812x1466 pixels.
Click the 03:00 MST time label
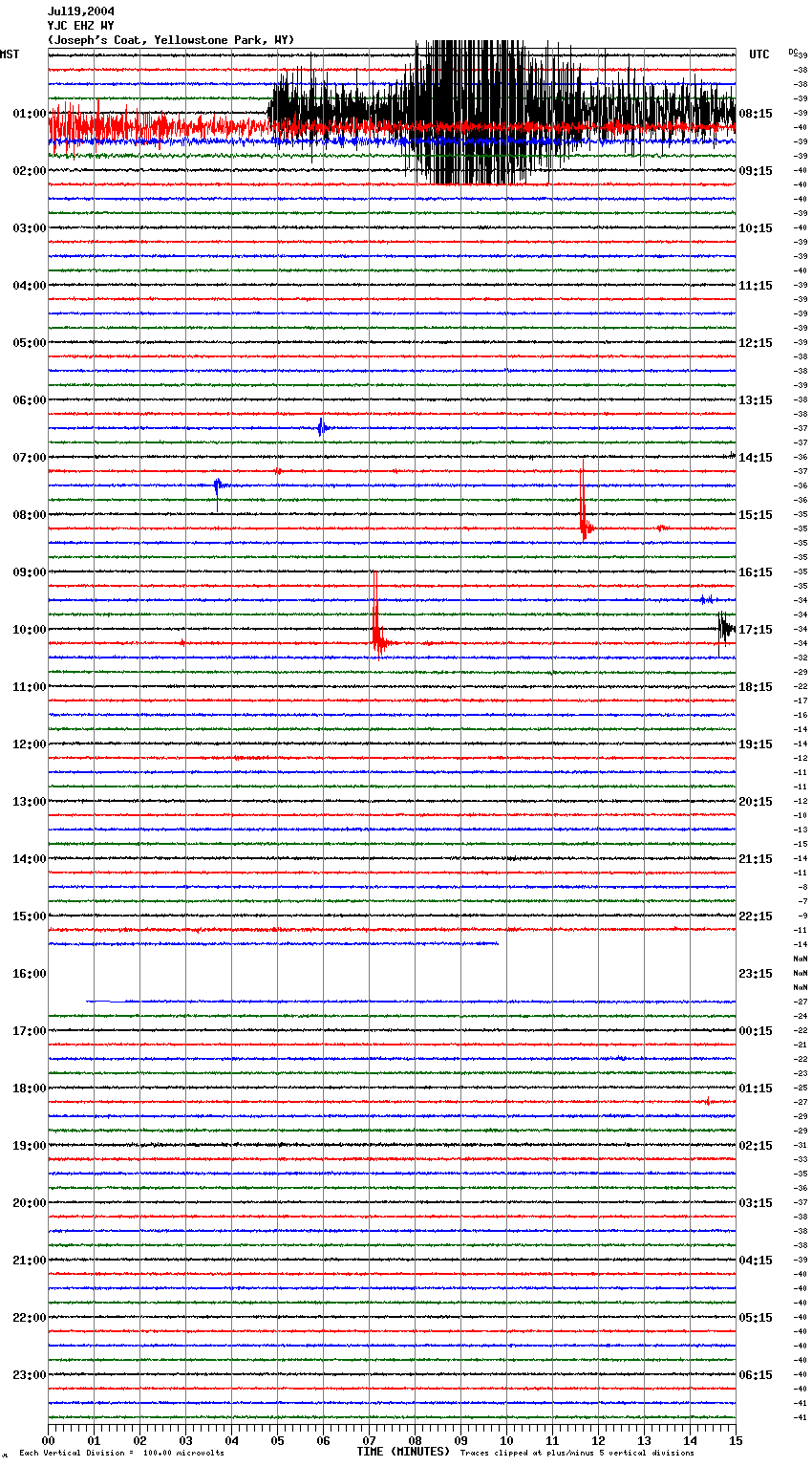pos(30,228)
